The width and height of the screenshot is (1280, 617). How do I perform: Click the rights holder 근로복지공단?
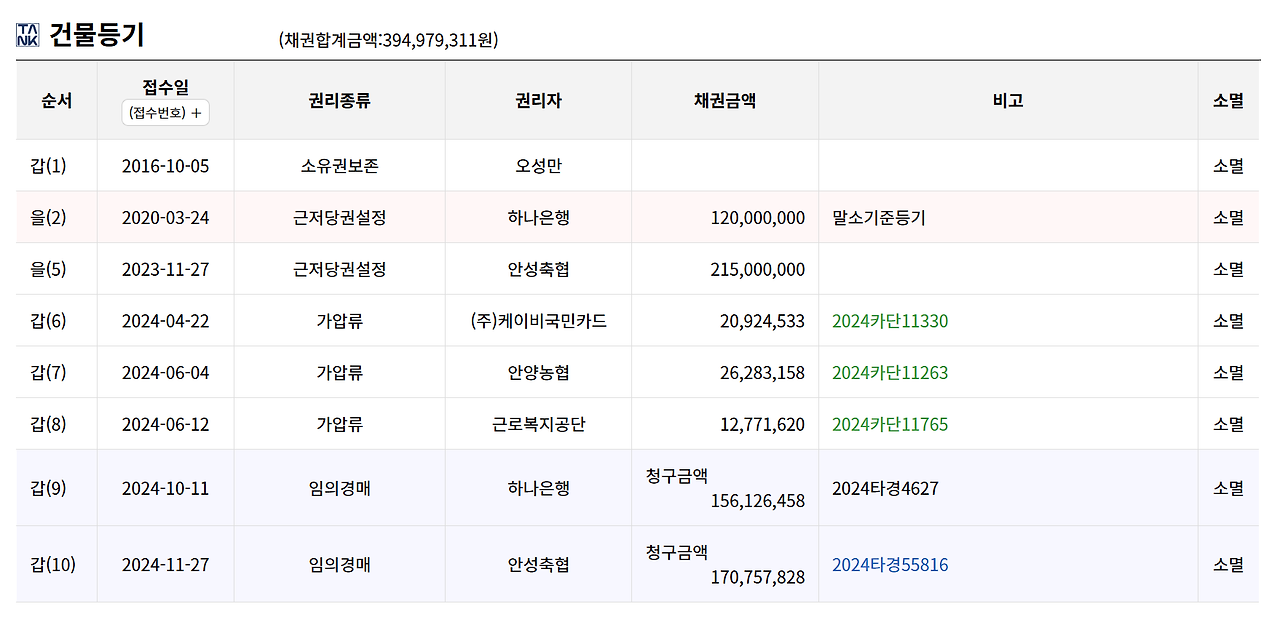538,425
